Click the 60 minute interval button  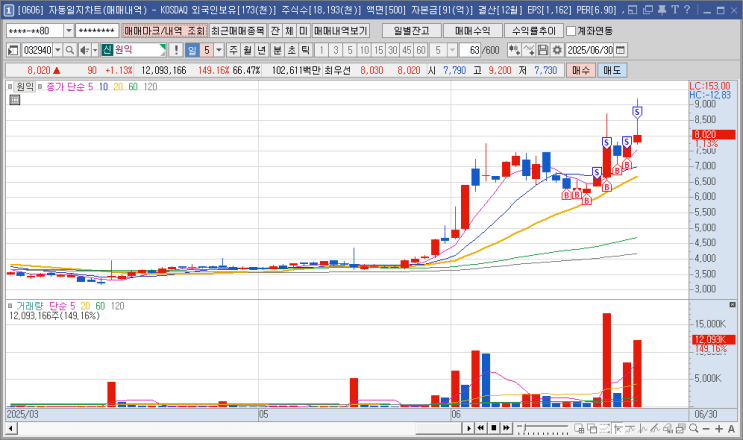(421, 50)
